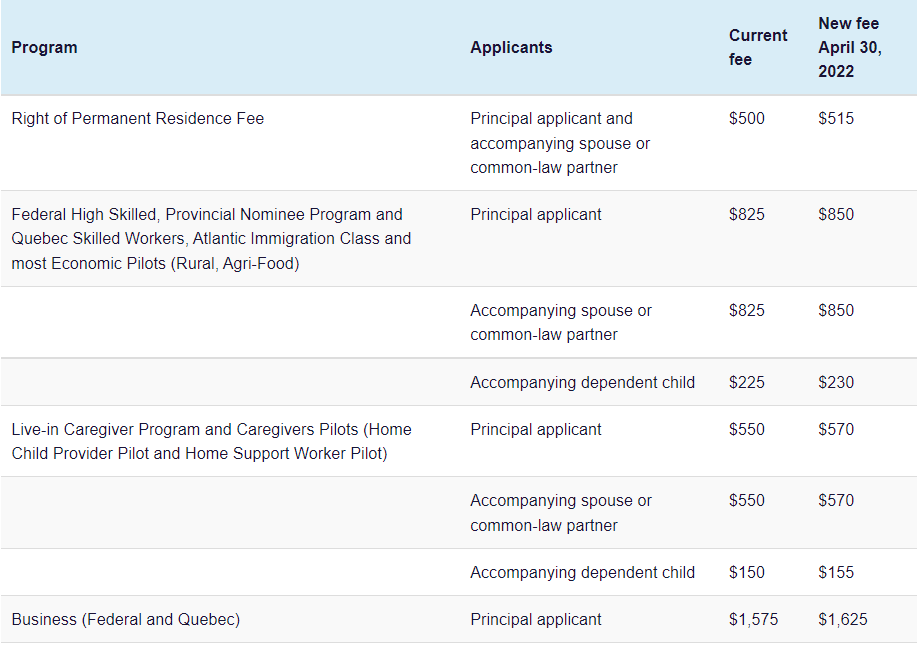Click the $515 new fee value
Screen dimensions: 917x646
click(x=836, y=119)
